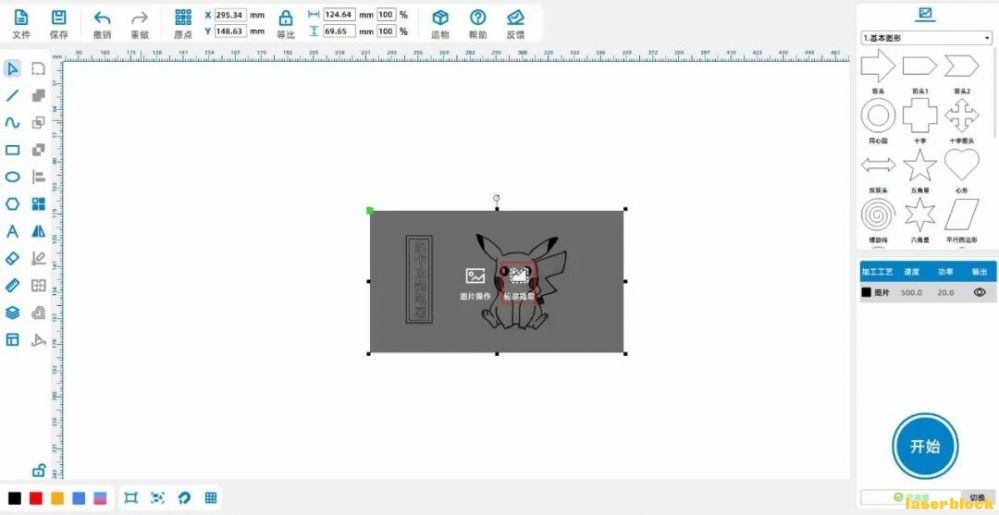Toggle the padlock at left bottom
Viewport: 999px width, 515px height.
pos(39,471)
